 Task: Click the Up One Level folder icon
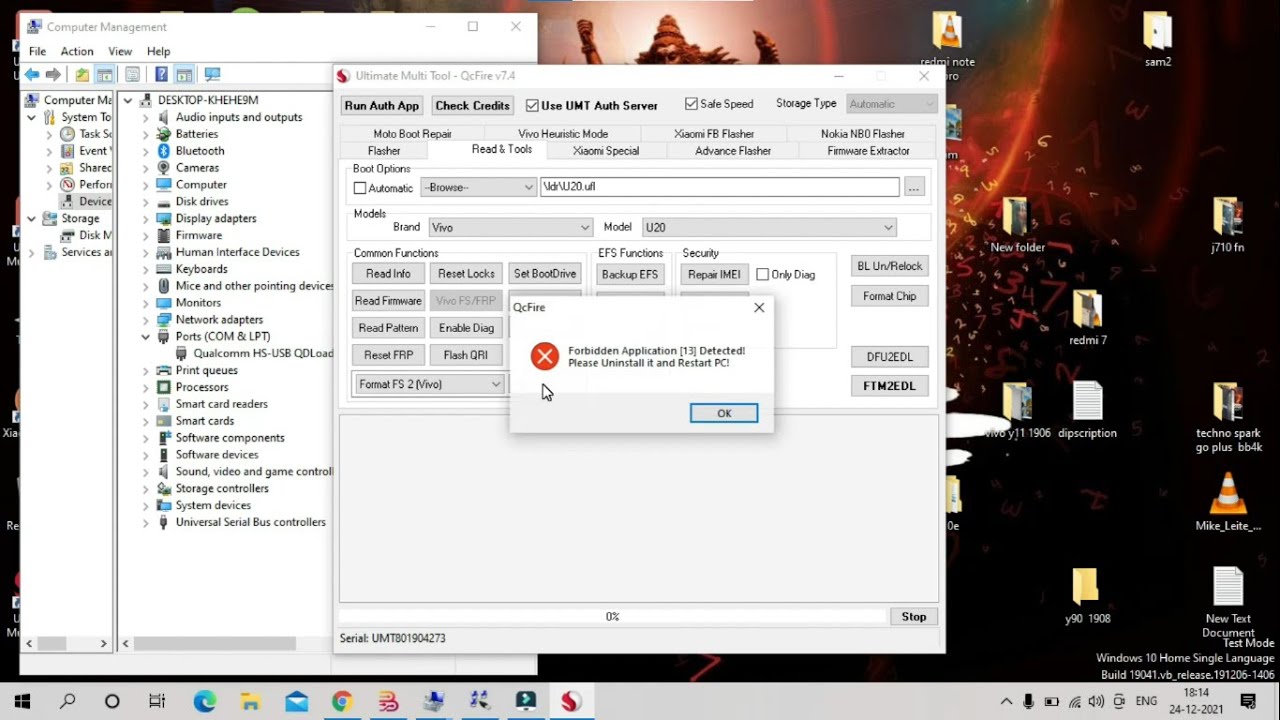point(82,75)
